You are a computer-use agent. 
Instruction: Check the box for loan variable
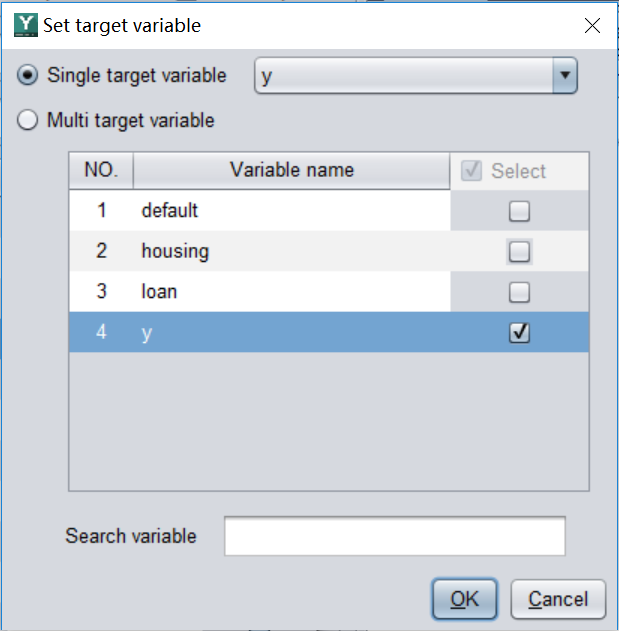pyautogui.click(x=519, y=292)
